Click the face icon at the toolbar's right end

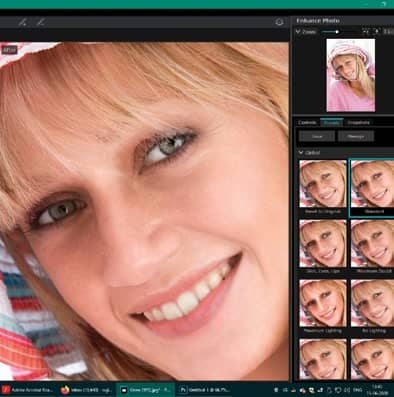pyautogui.click(x=279, y=22)
